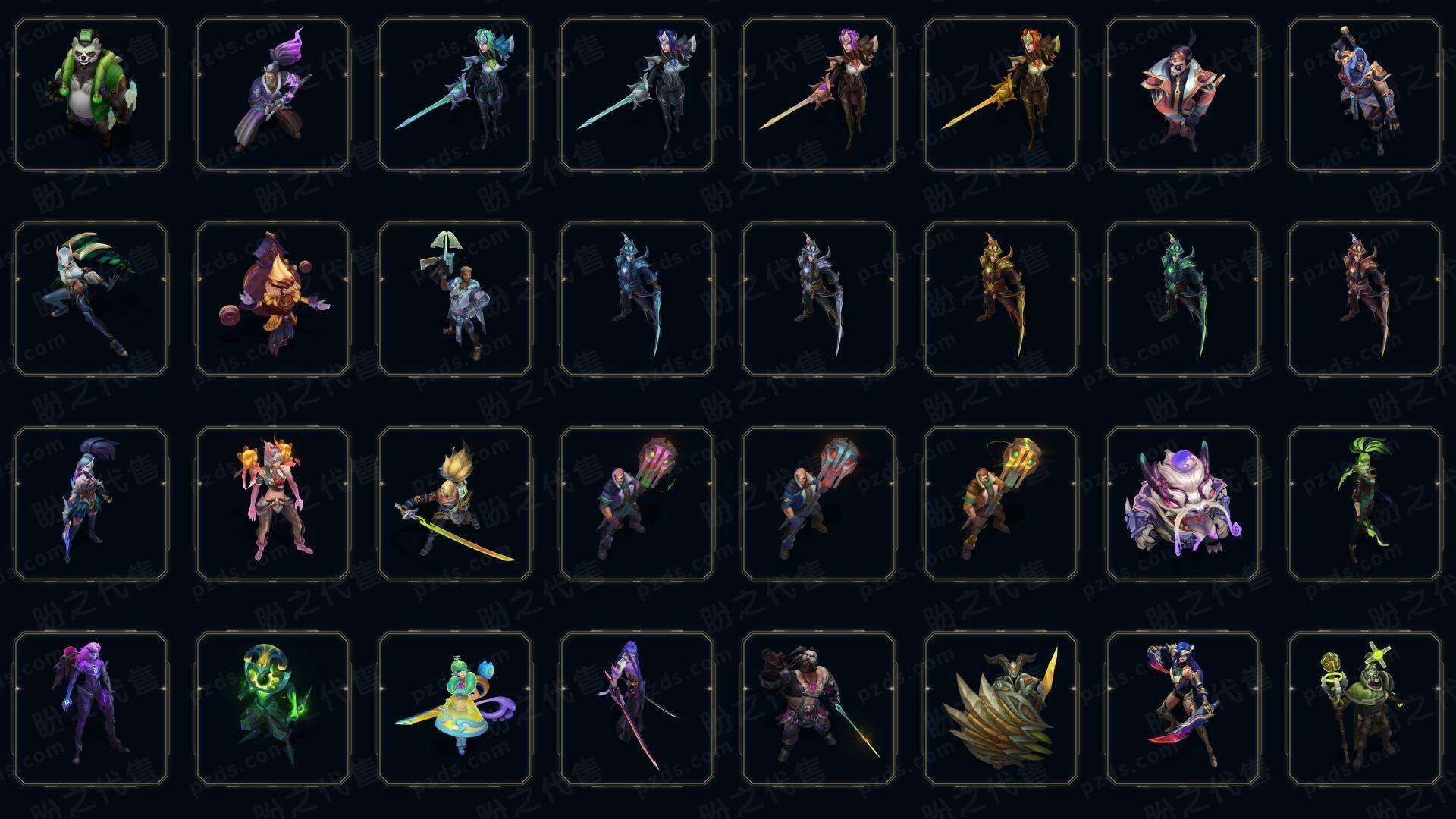This screenshot has width=1456, height=819.
Task: Select the green-haired girl in yellow dress
Action: tap(455, 708)
